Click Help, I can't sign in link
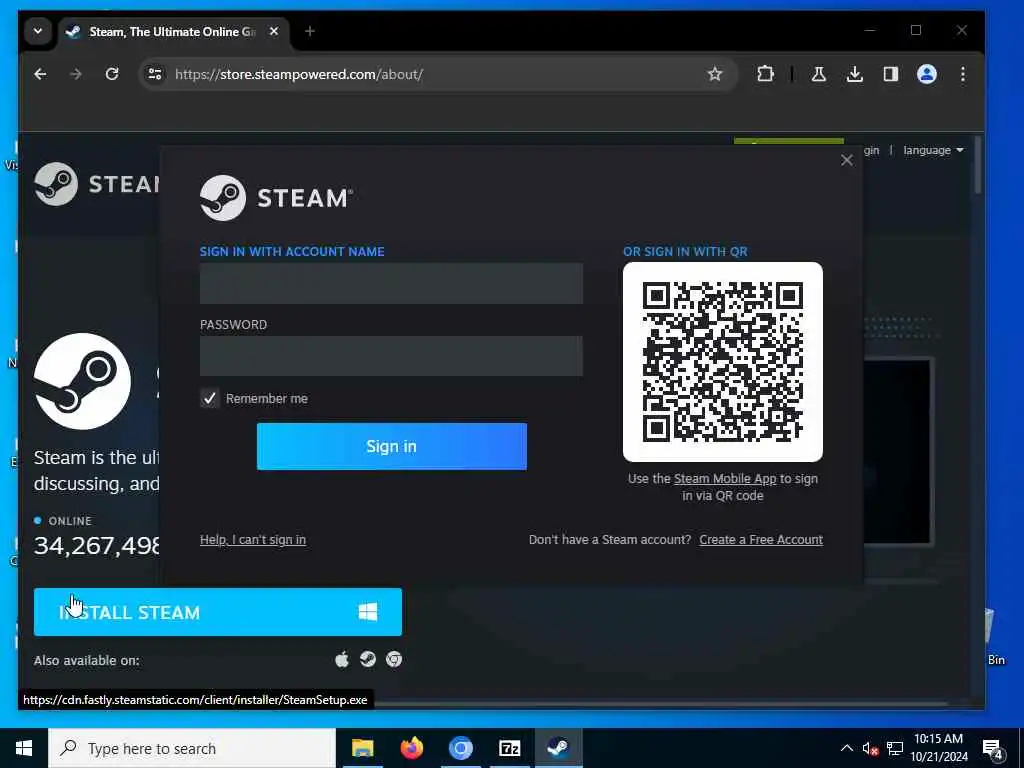Viewport: 1024px width, 768px height. 253,539
